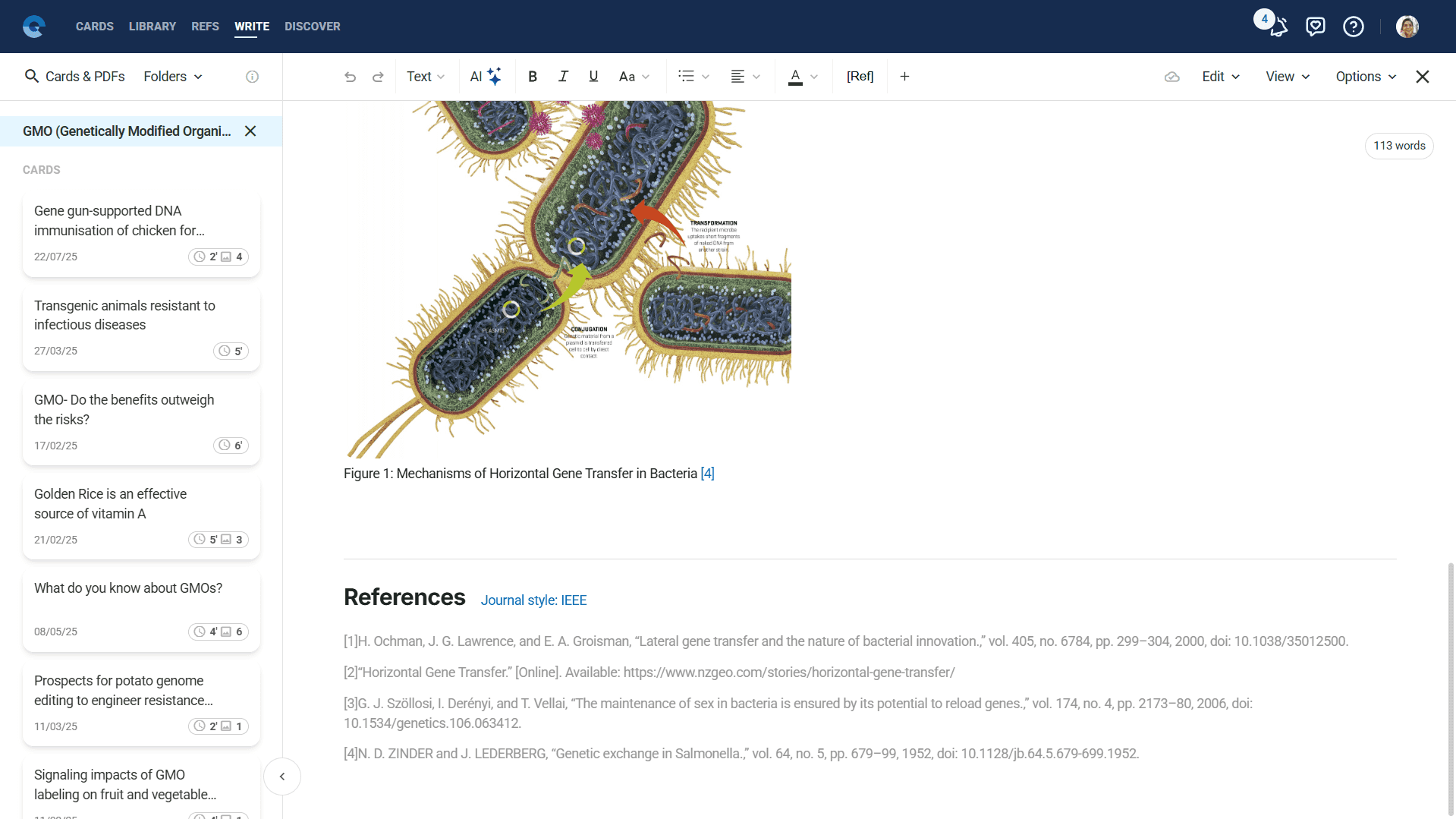Open the help question mark icon

[1353, 27]
